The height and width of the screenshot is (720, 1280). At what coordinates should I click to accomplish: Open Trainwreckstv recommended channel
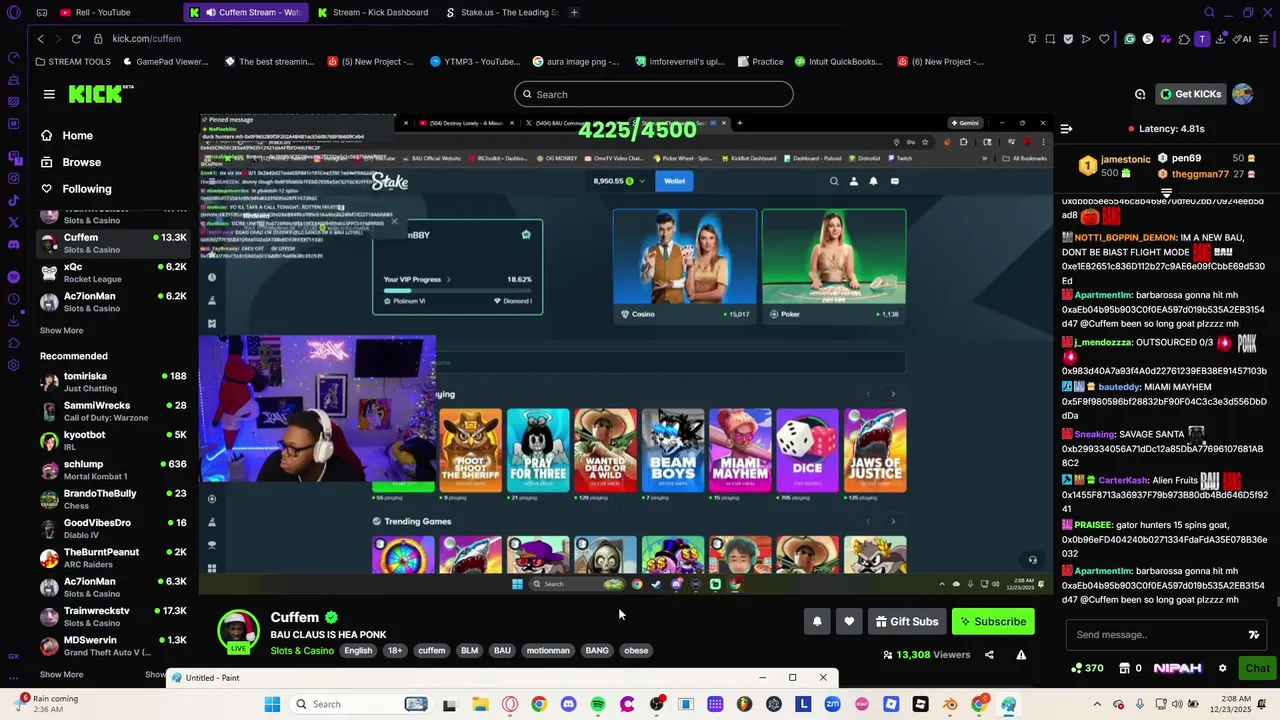[x=113, y=616]
